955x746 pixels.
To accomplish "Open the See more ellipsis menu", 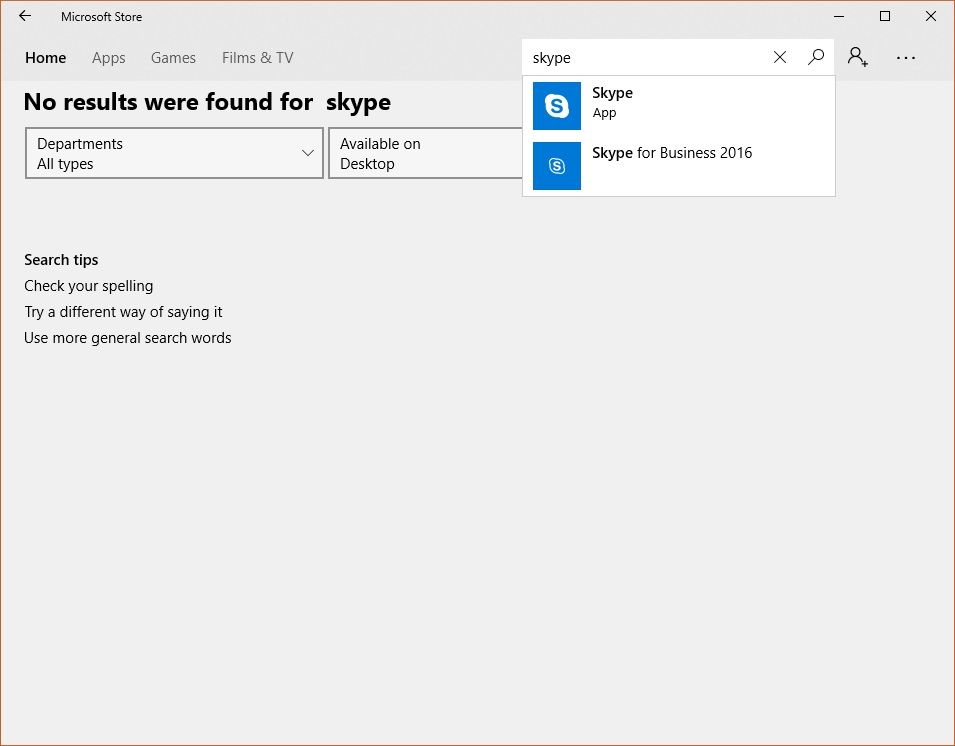I will [x=905, y=57].
